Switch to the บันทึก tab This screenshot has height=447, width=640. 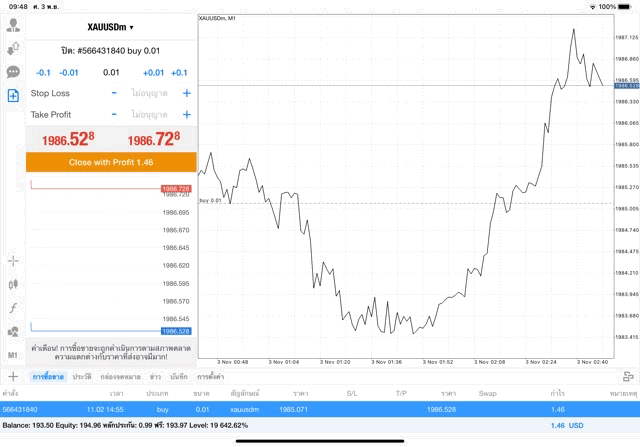(x=179, y=376)
